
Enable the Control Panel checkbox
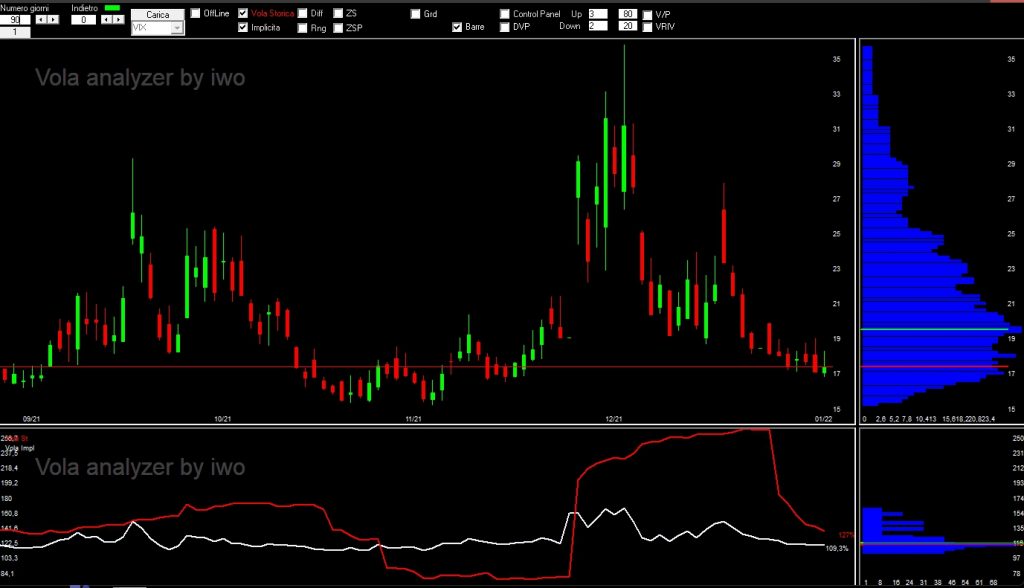505,14
